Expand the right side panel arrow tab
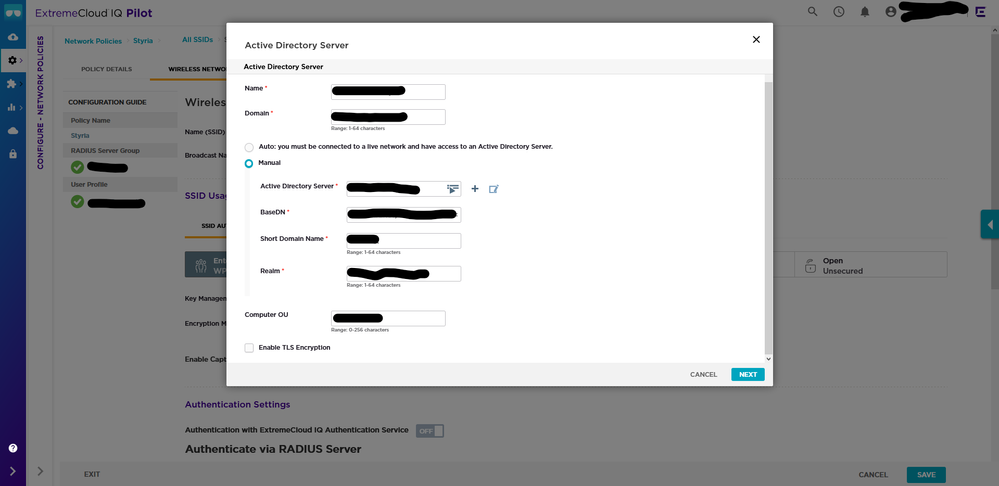Viewport: 999px width, 486px height. click(989, 224)
